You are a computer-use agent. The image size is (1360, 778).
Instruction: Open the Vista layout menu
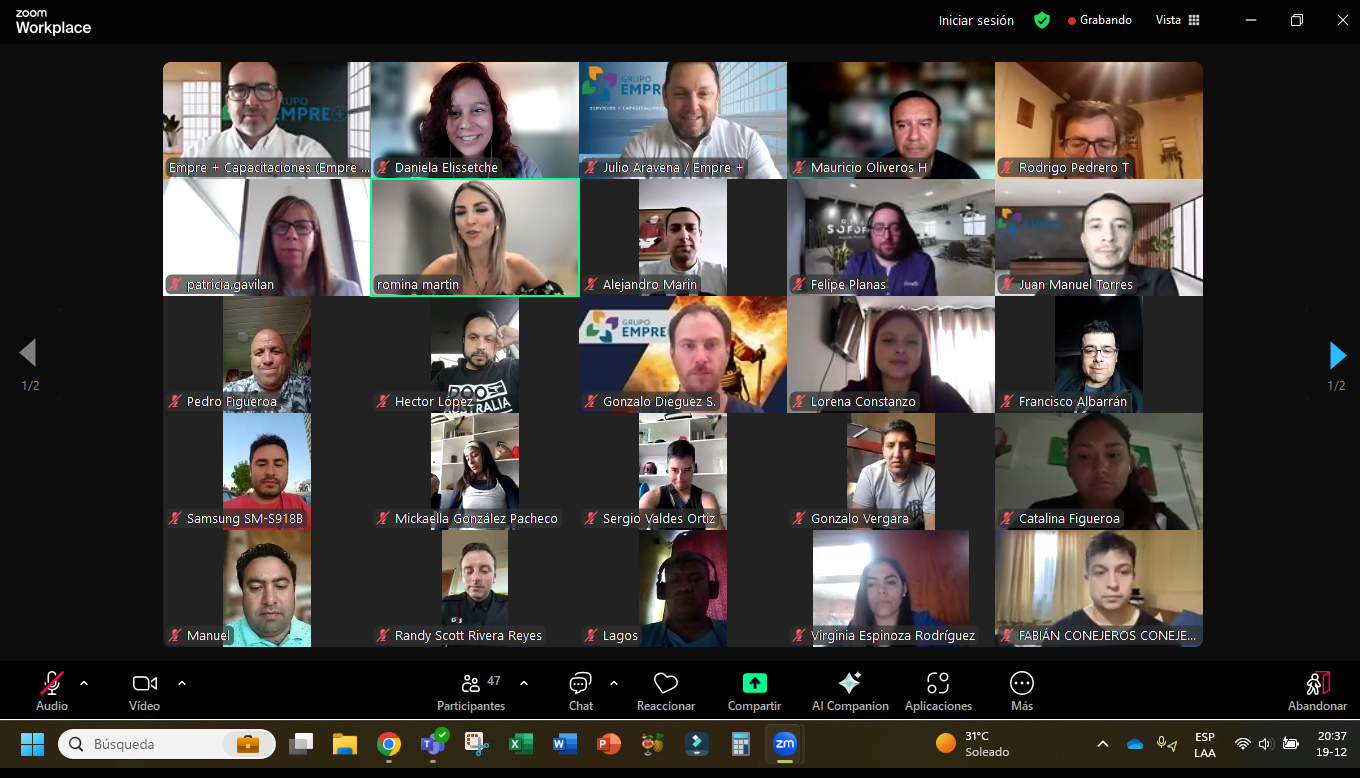(1177, 20)
